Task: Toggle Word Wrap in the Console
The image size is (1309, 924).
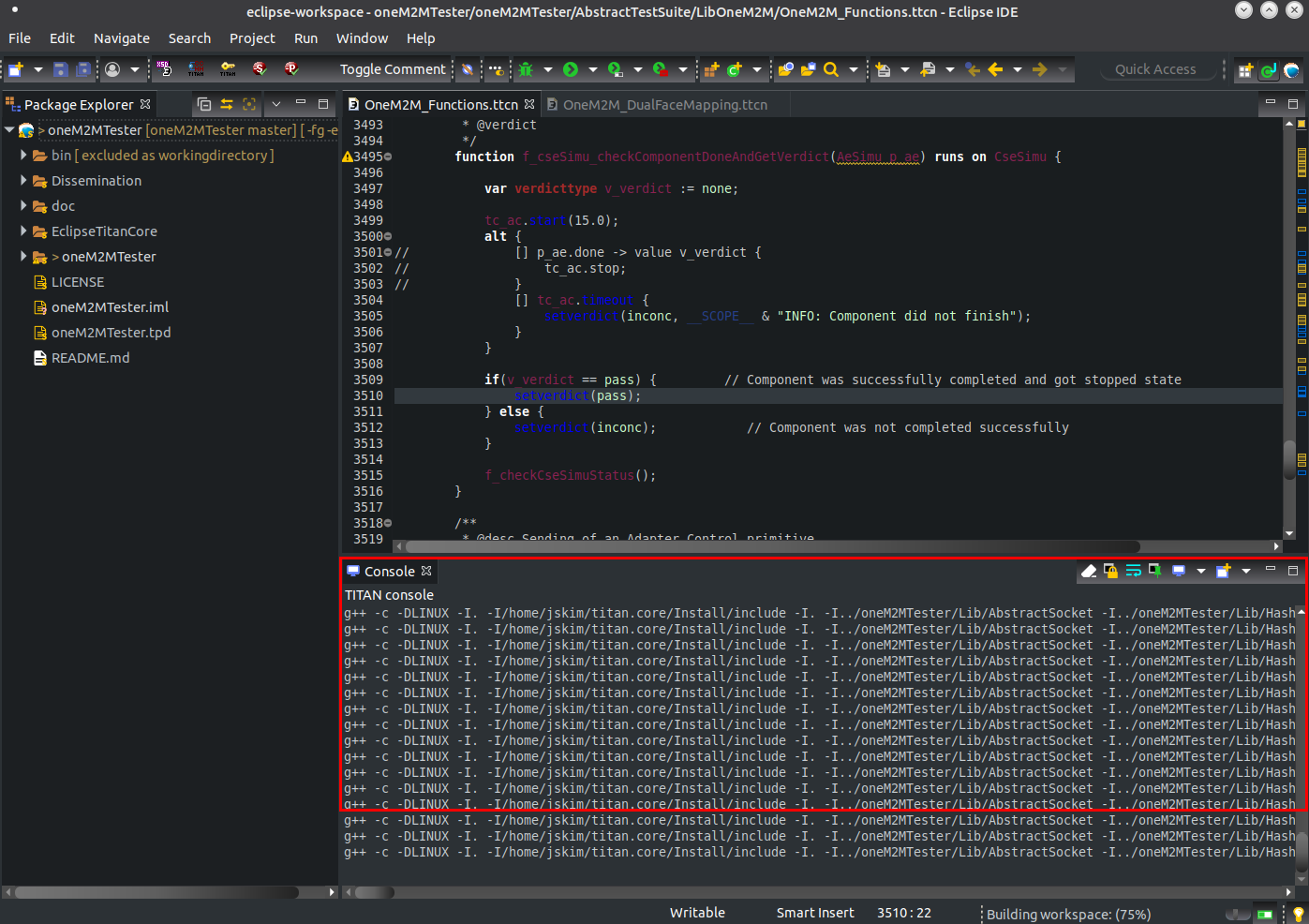Action: (1134, 571)
